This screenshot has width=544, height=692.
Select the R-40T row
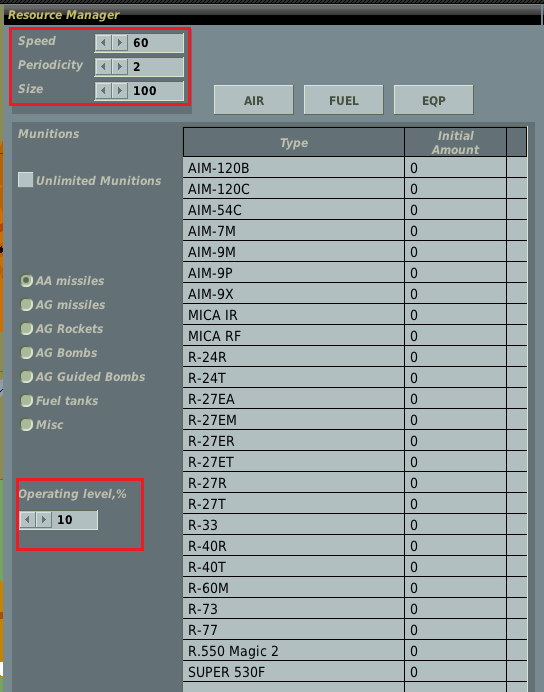pyautogui.click(x=355, y=567)
